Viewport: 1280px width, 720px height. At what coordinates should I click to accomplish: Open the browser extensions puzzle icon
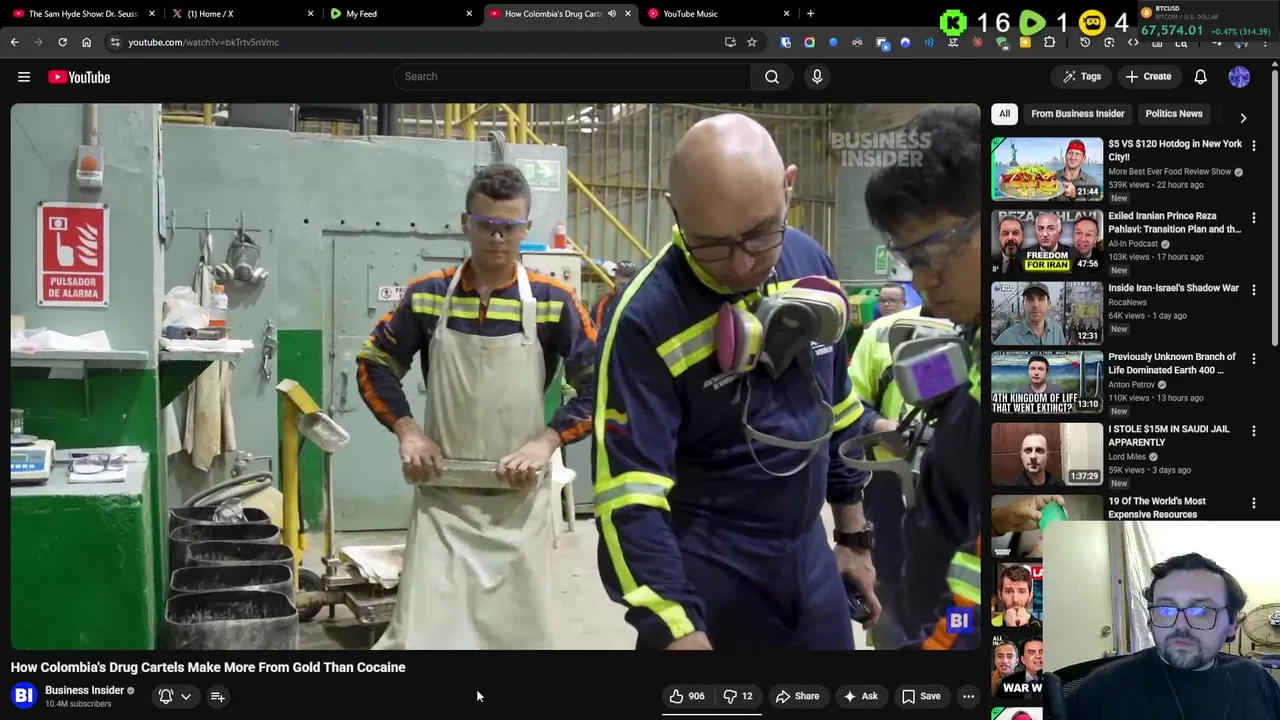[1049, 42]
